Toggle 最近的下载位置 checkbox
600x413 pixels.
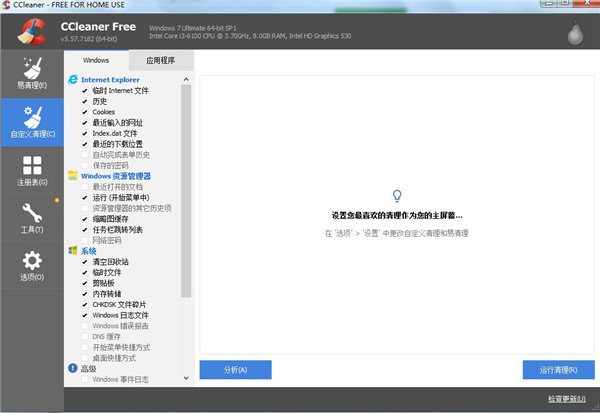click(85, 144)
